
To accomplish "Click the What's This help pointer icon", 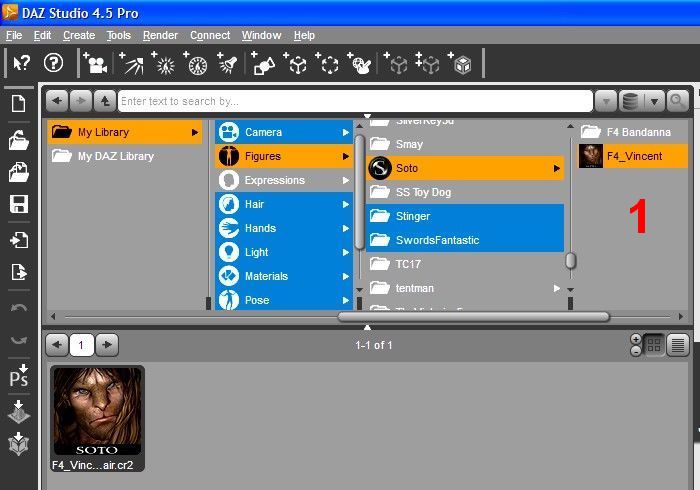I will point(21,63).
